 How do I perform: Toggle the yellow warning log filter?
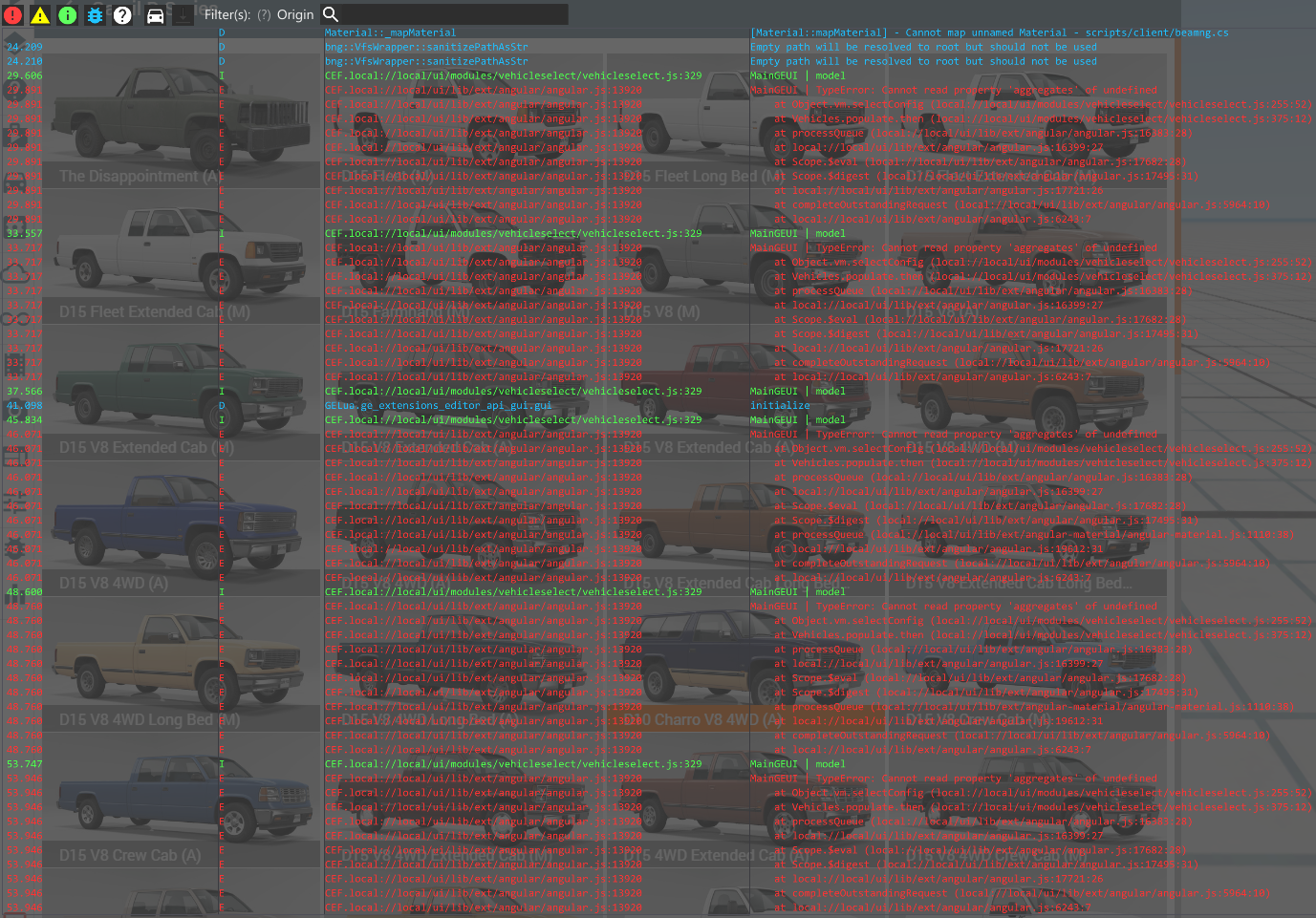(x=40, y=15)
